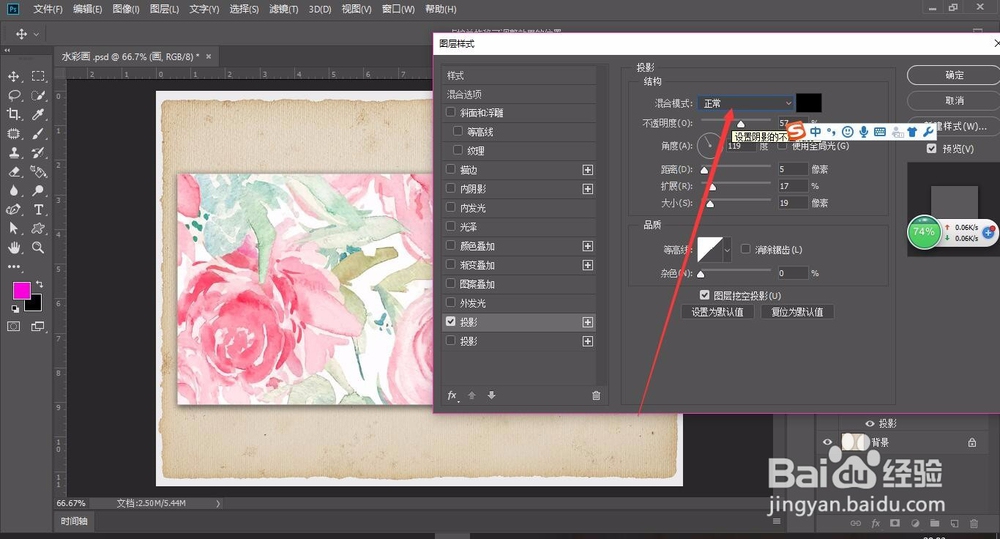Move effect down in styles list
This screenshot has width=1000, height=539.
tap(491, 395)
